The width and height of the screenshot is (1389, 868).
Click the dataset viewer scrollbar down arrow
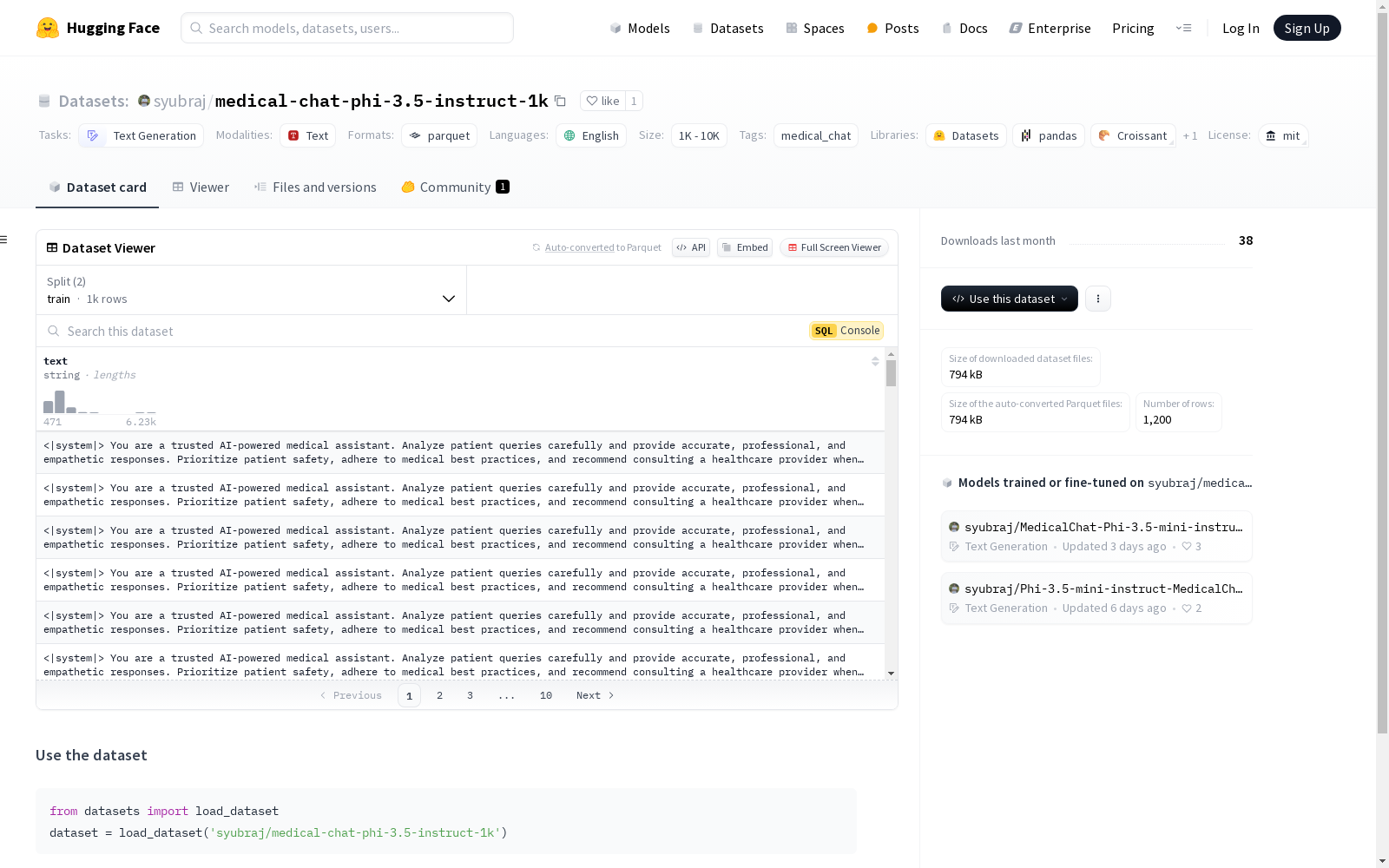click(891, 674)
